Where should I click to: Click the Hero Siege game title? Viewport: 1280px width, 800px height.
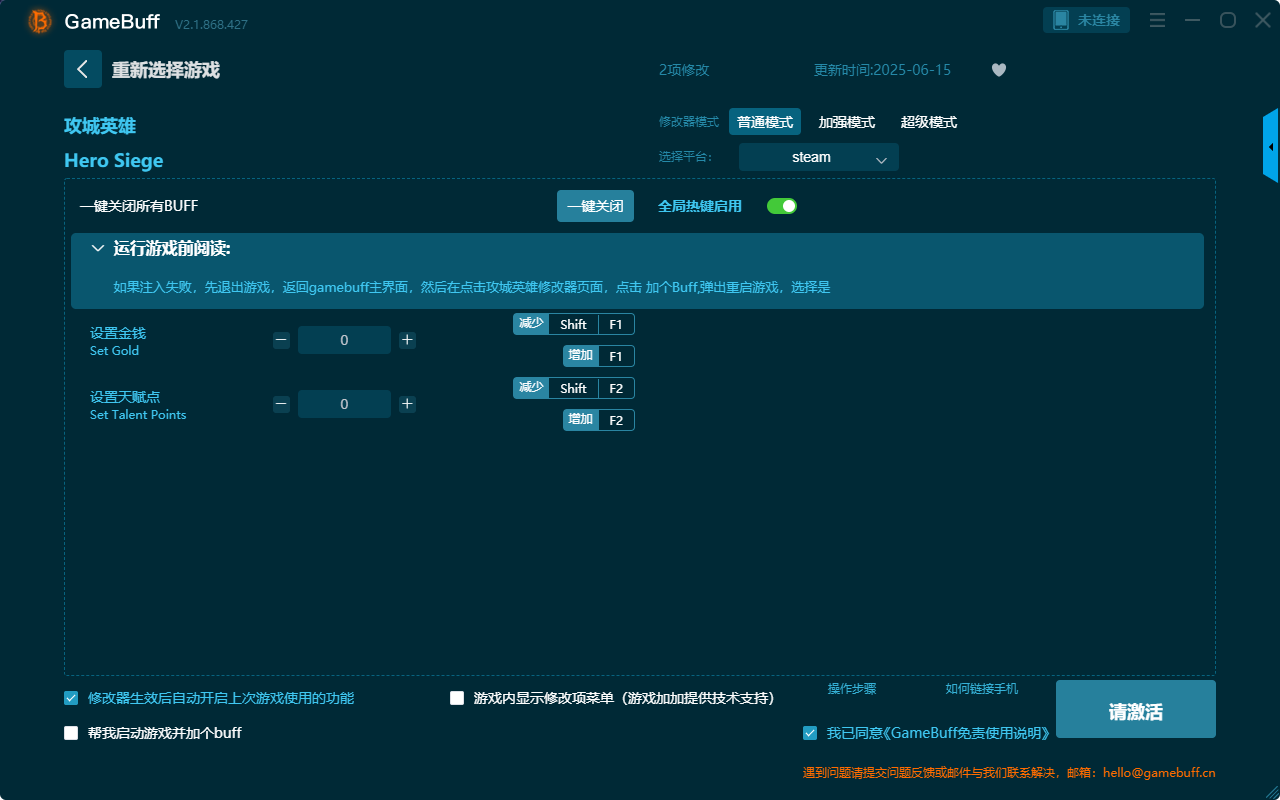(x=114, y=161)
